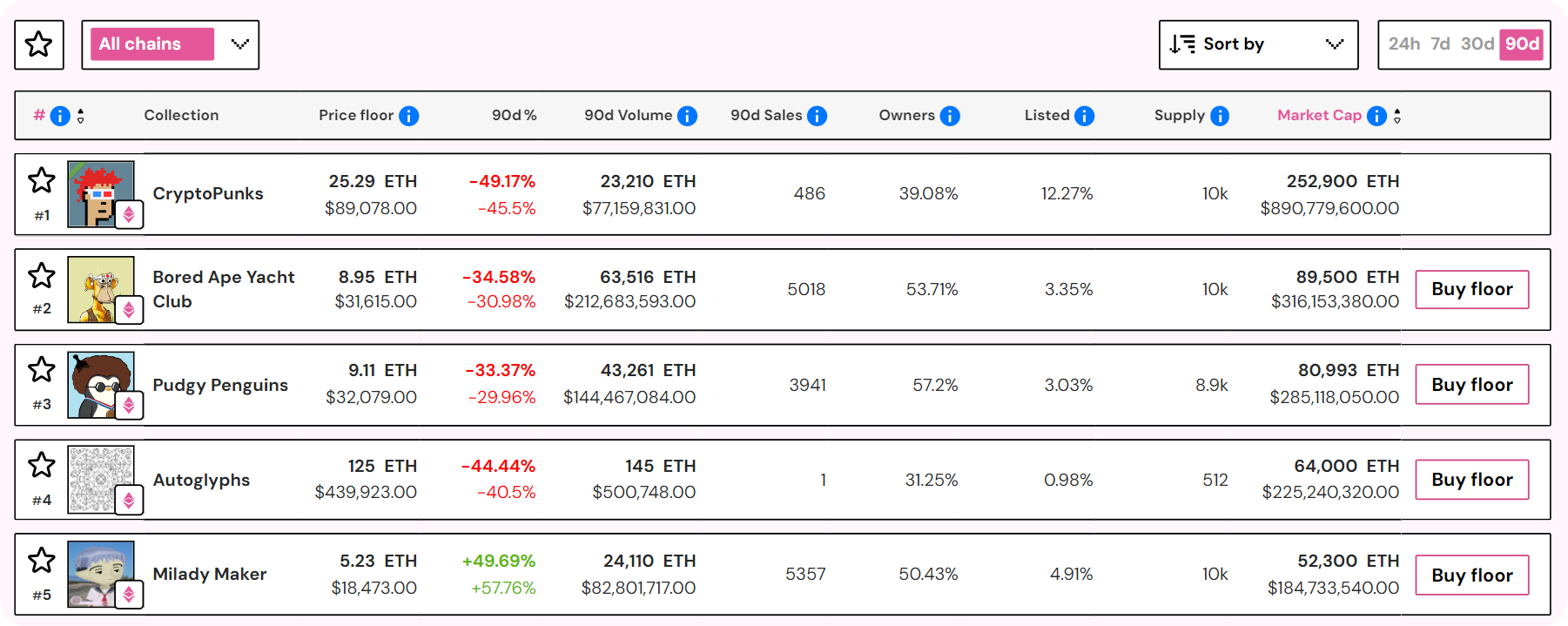Select the 30d timeframe tab
The width and height of the screenshot is (1568, 626).
pyautogui.click(x=1477, y=44)
